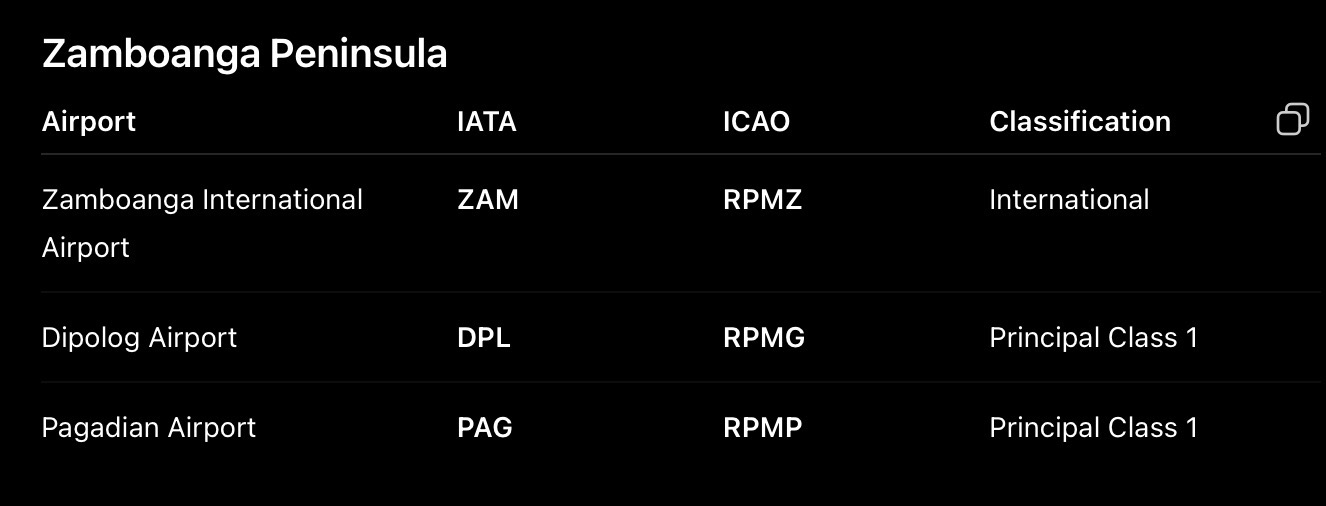1326x506 pixels.
Task: Select the Zamboanga Peninsula heading
Action: click(x=245, y=55)
